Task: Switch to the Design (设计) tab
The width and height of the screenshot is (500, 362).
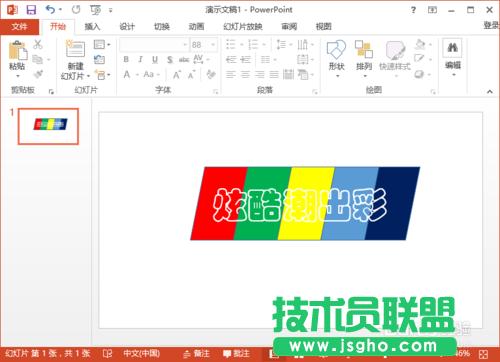Action: [x=127, y=27]
